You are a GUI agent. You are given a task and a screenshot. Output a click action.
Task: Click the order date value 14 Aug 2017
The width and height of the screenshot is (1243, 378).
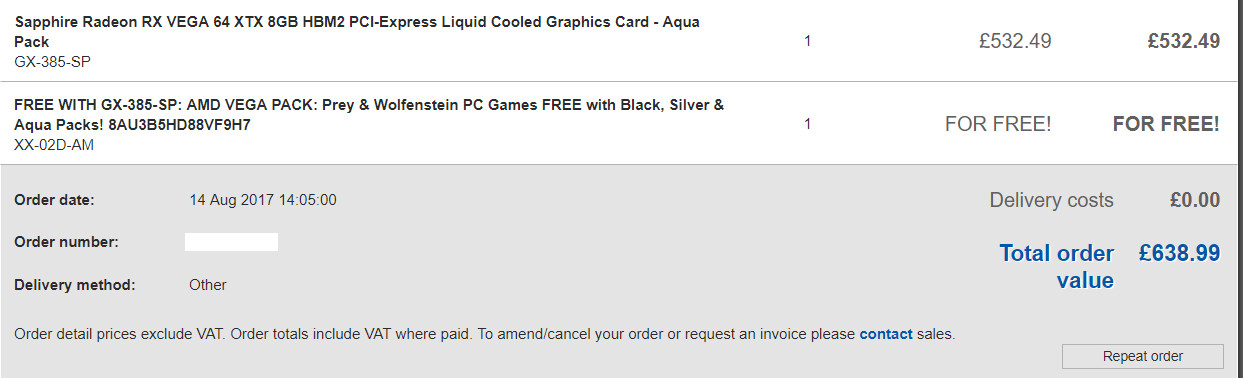point(263,199)
